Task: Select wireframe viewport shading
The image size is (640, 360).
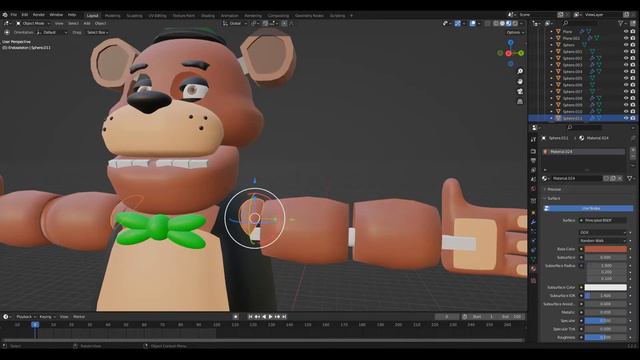Action: click(x=496, y=23)
